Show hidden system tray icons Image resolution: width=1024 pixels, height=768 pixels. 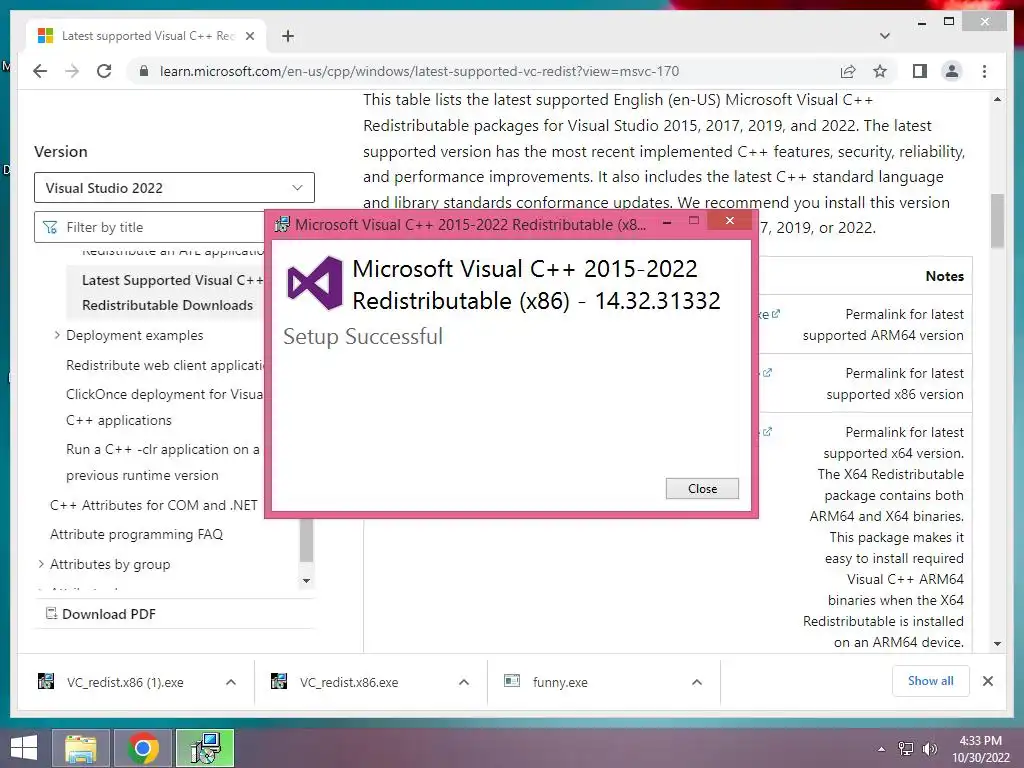coord(881,749)
